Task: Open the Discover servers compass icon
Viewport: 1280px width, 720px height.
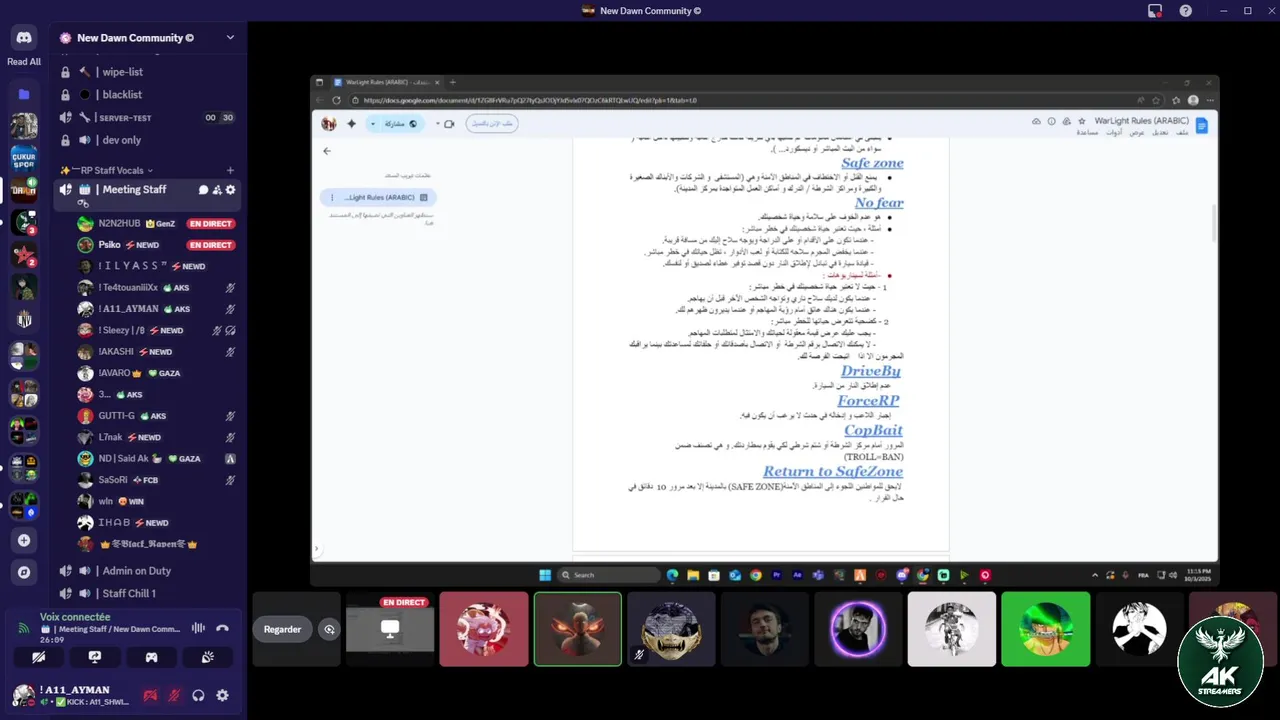Action: click(x=24, y=572)
